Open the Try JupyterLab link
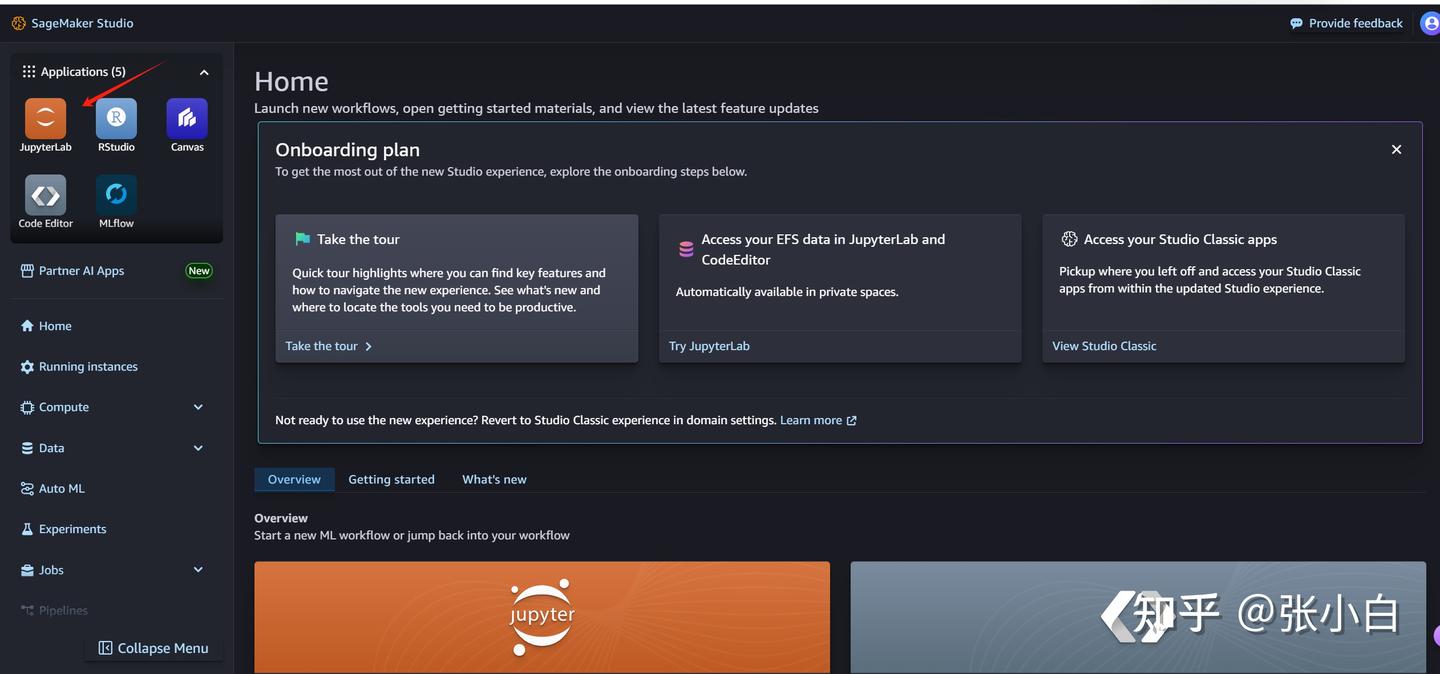1440x674 pixels. point(709,346)
